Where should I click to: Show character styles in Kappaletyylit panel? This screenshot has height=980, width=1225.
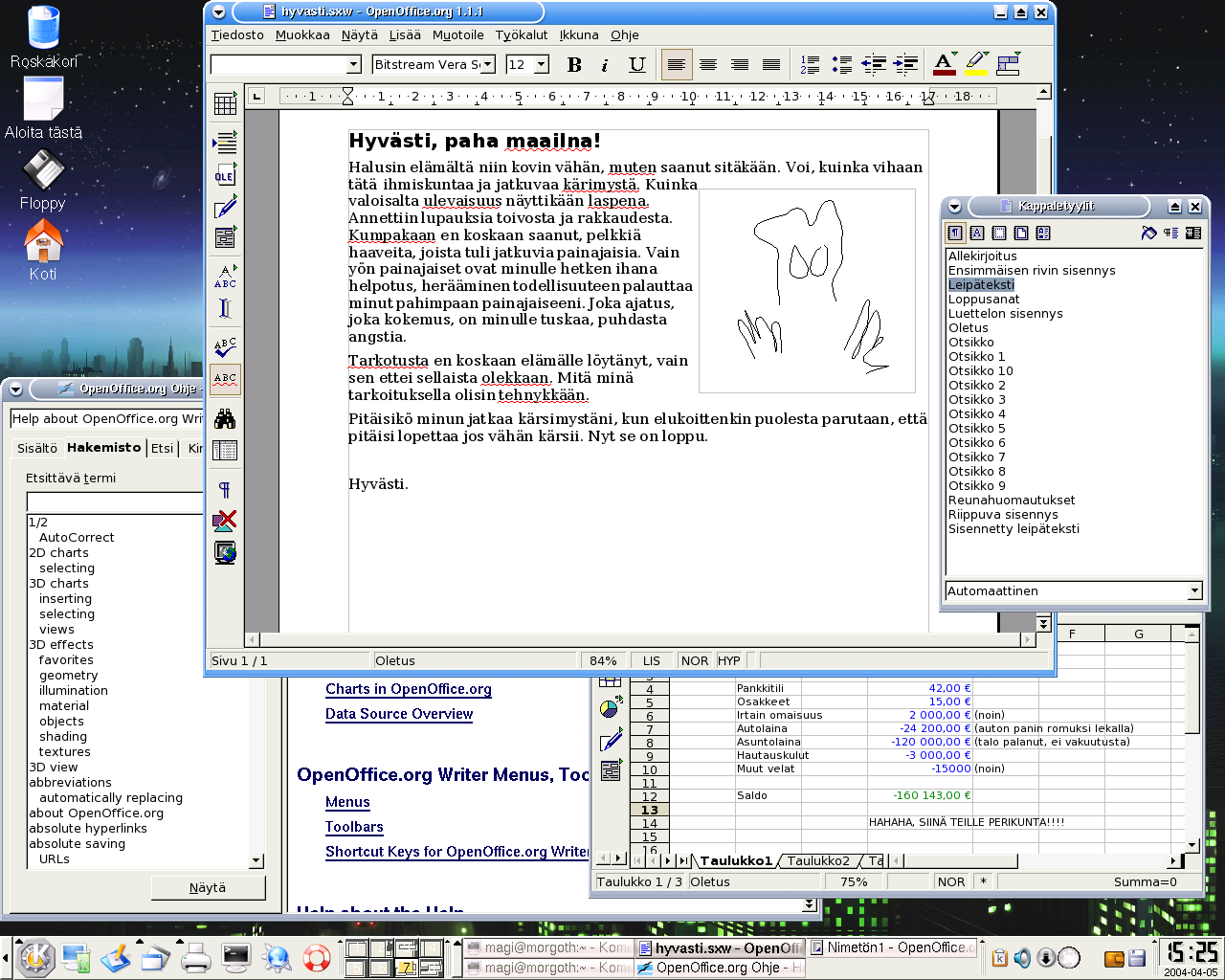click(x=977, y=233)
